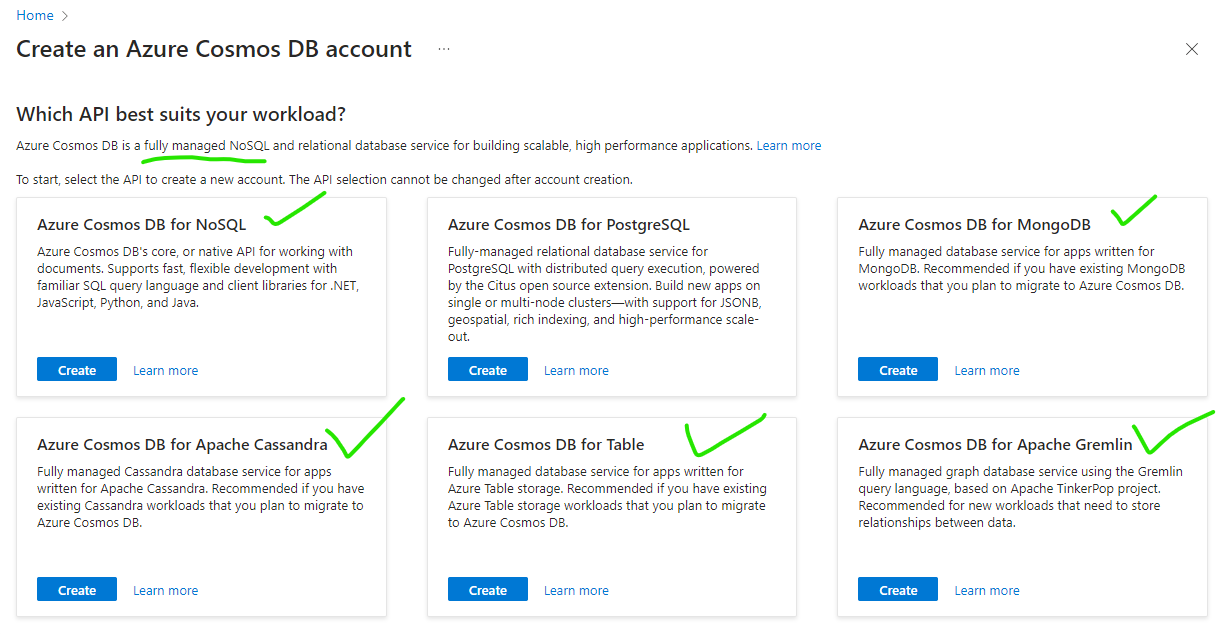Viewport: 1223px width, 634px height.
Task: Close the Create Cosmos DB account pane
Action: click(1191, 49)
